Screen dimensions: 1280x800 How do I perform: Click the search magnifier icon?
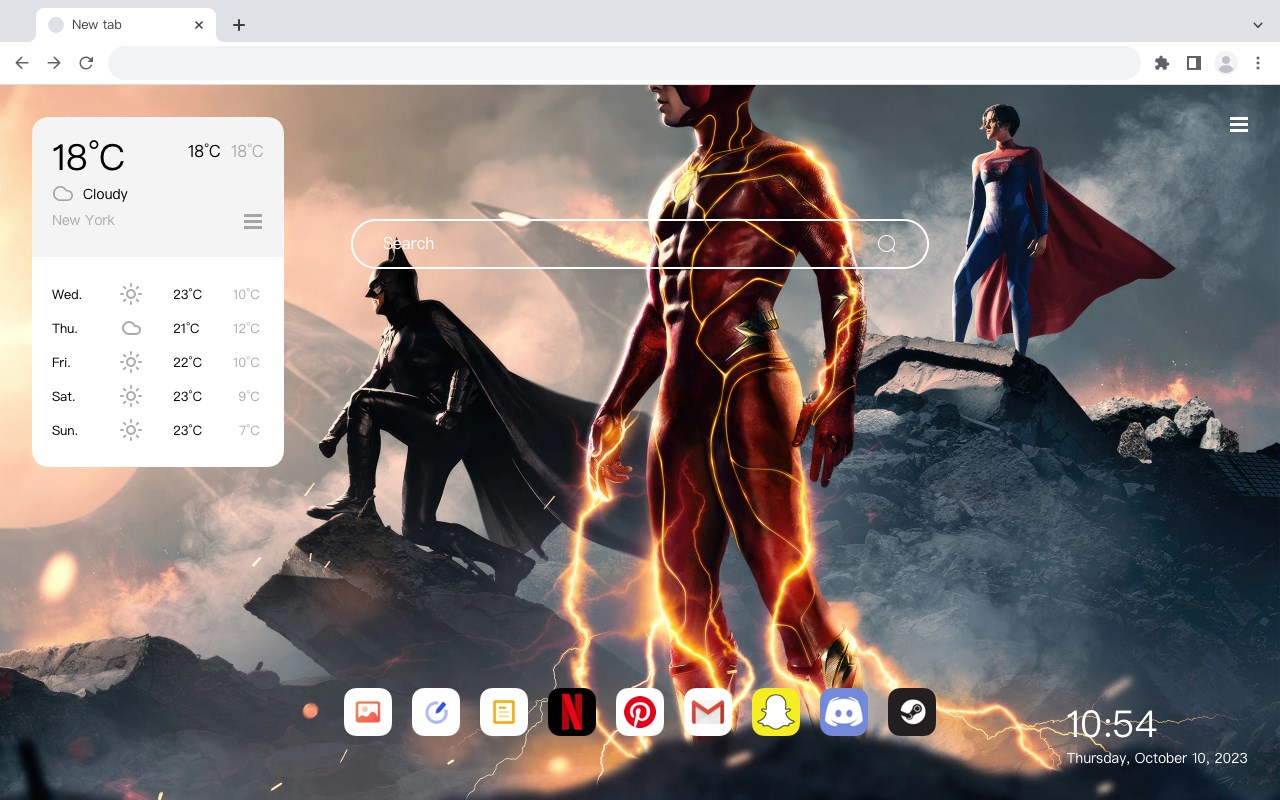coord(887,244)
